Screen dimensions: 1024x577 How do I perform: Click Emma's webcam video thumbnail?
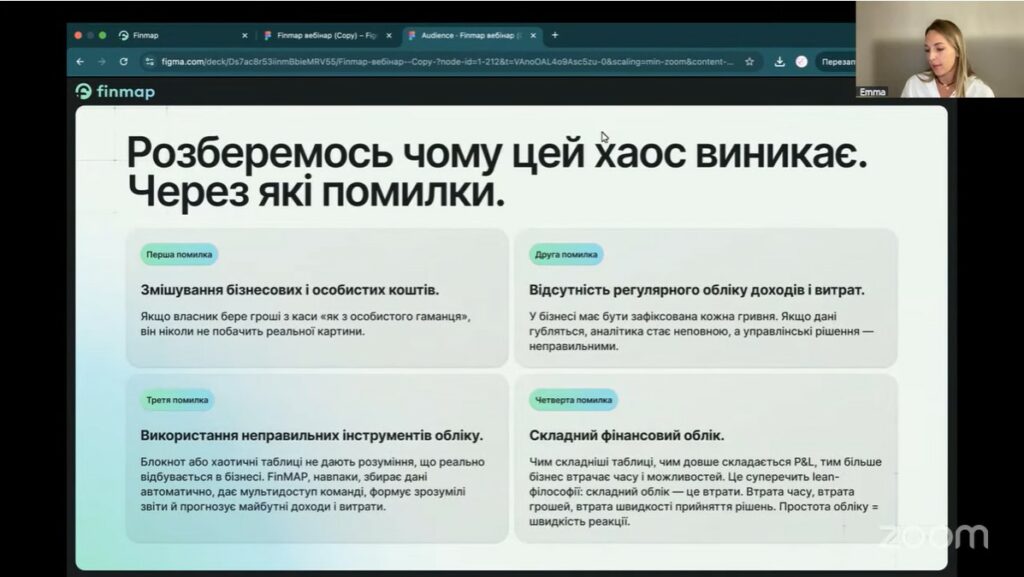(x=939, y=50)
